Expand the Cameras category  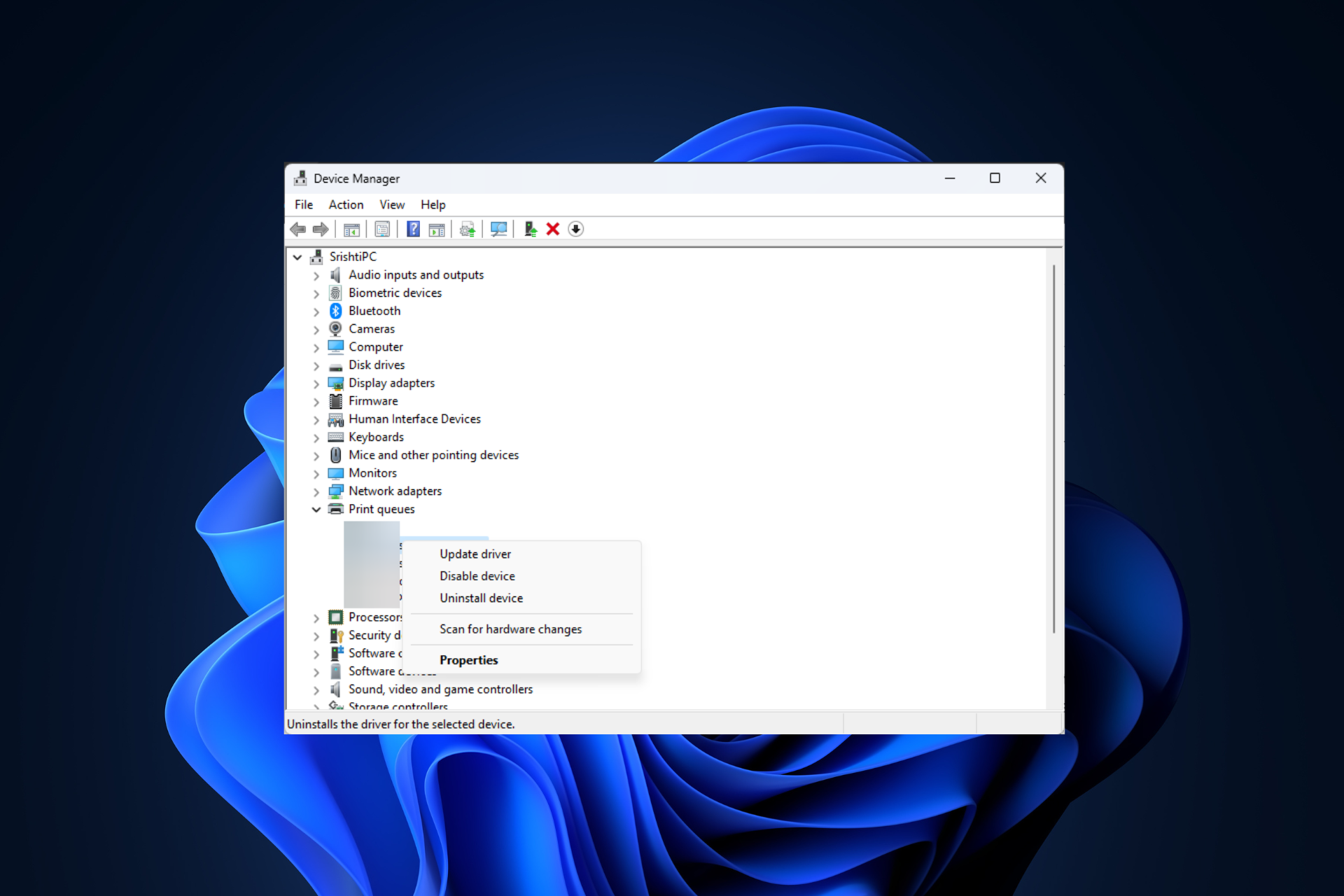[x=316, y=330]
